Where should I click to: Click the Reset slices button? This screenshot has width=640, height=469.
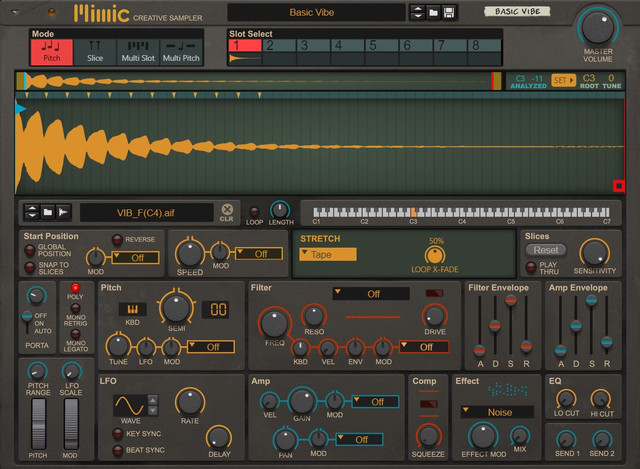click(546, 250)
